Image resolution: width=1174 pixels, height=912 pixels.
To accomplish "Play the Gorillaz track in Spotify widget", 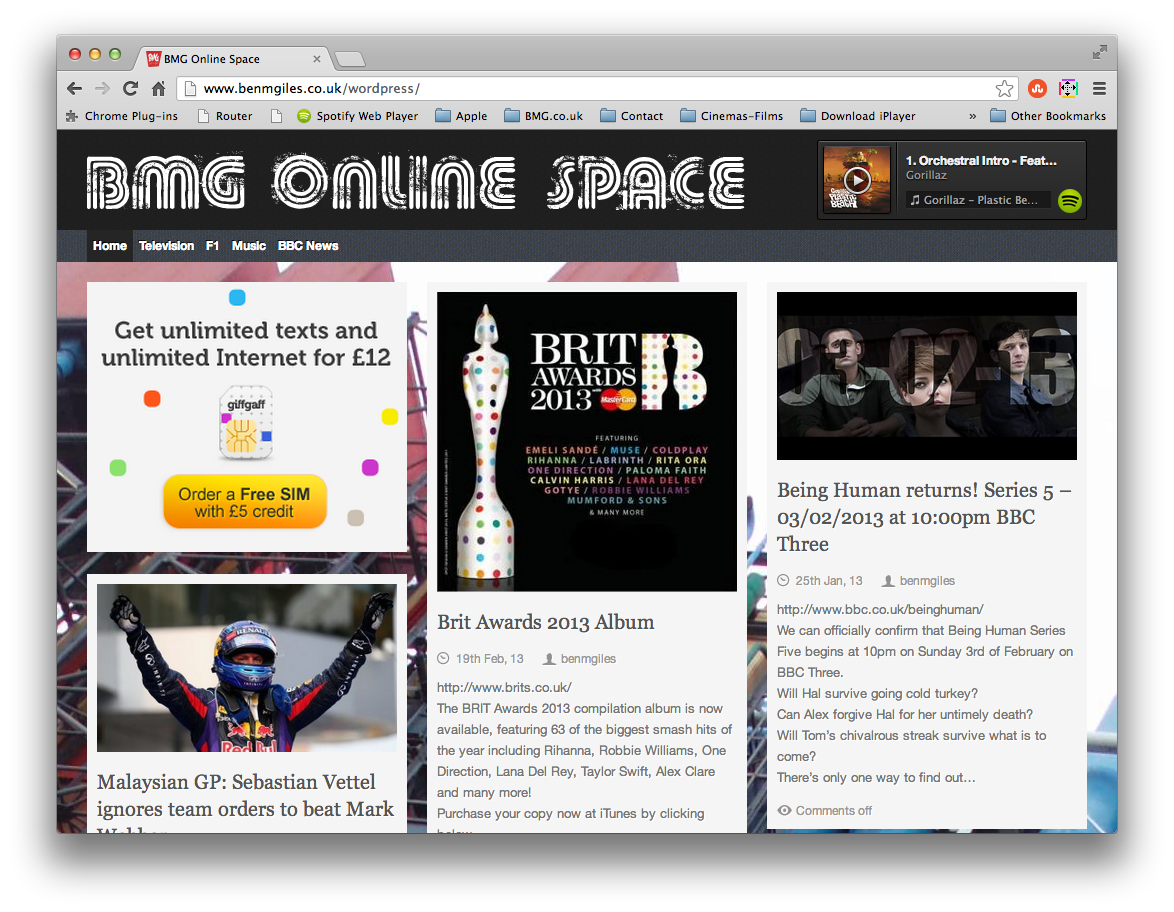I will click(x=857, y=180).
